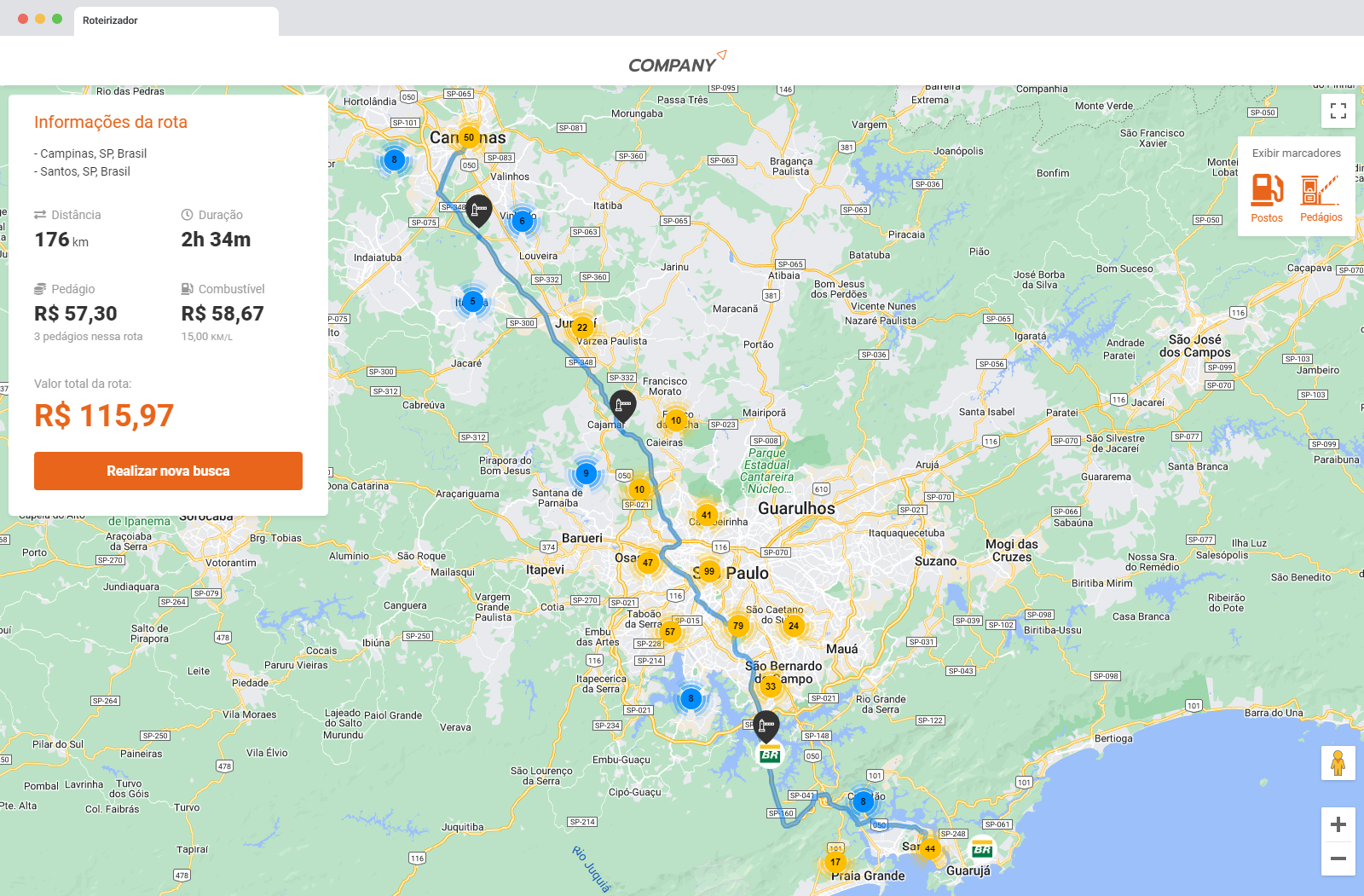Open cluster 50 in Campinas
The height and width of the screenshot is (896, 1364).
[x=469, y=137]
